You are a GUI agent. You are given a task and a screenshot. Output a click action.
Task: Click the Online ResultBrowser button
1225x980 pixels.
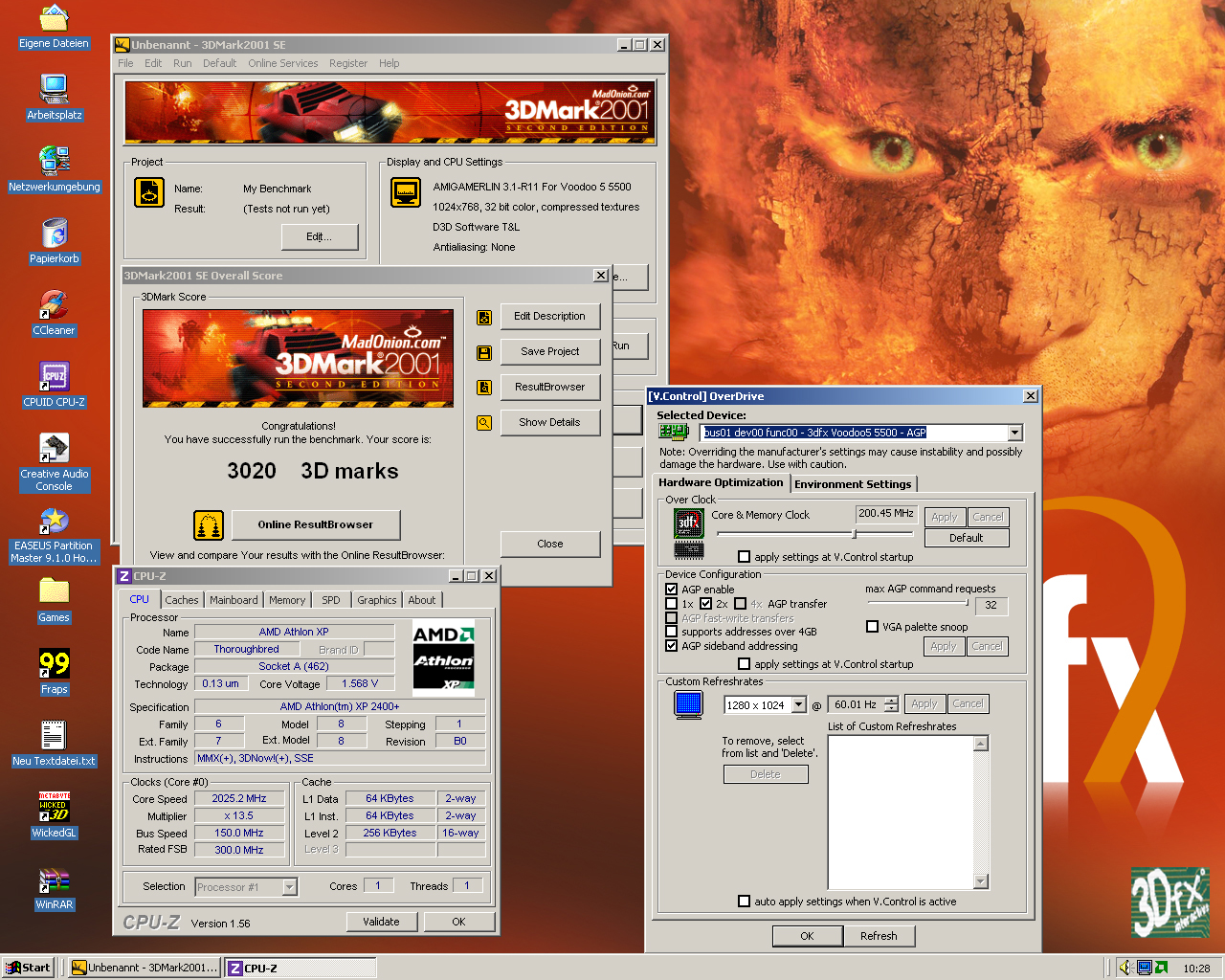315,524
